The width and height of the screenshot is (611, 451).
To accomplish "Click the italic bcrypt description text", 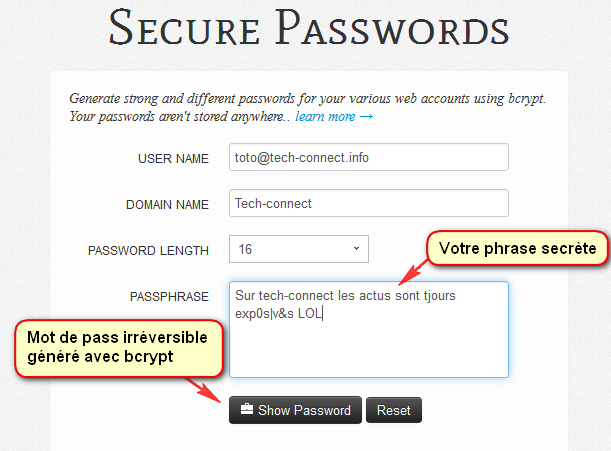I will [307, 107].
